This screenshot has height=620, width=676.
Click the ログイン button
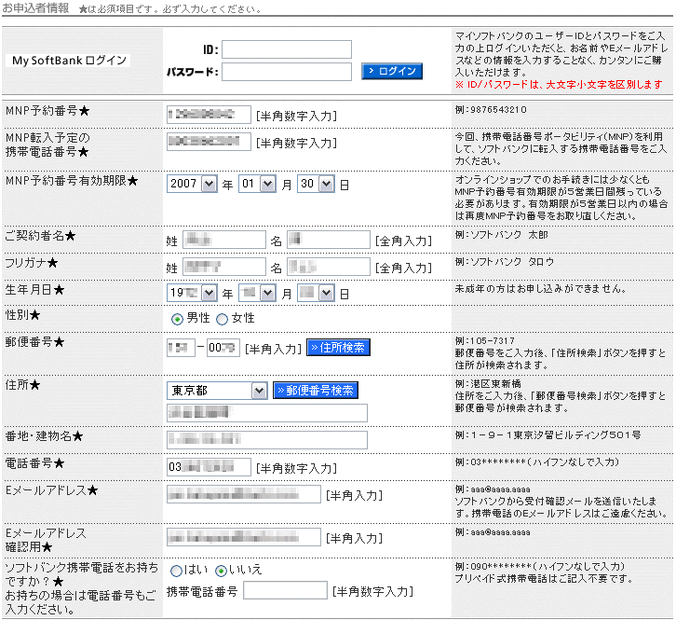click(x=392, y=71)
